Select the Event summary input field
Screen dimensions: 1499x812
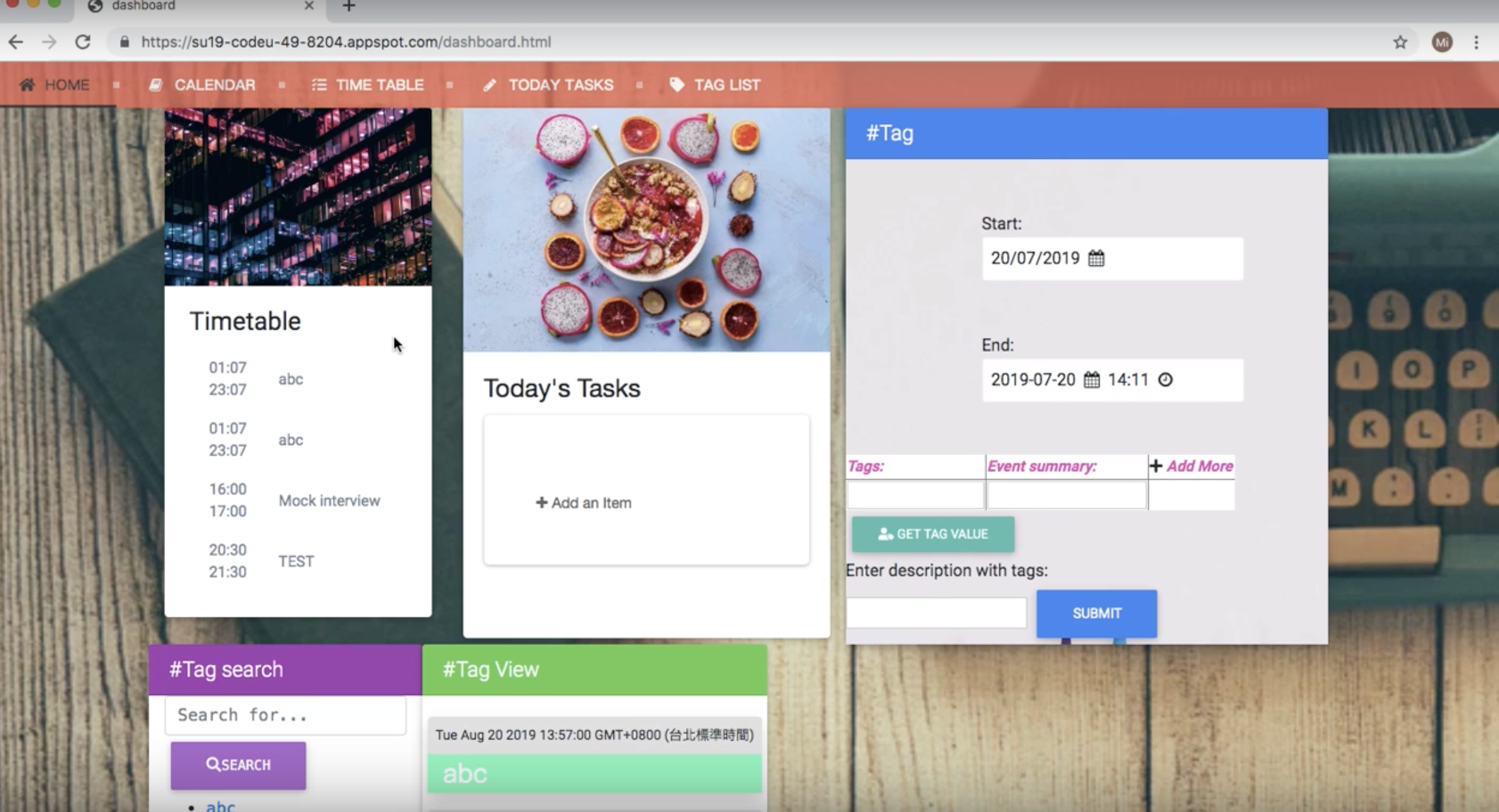(x=1066, y=494)
